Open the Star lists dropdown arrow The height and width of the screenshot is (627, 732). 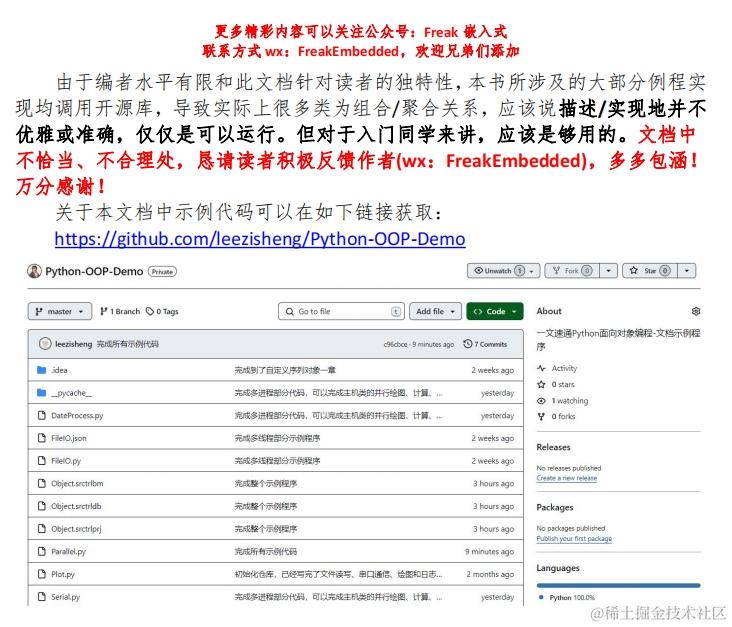click(686, 271)
